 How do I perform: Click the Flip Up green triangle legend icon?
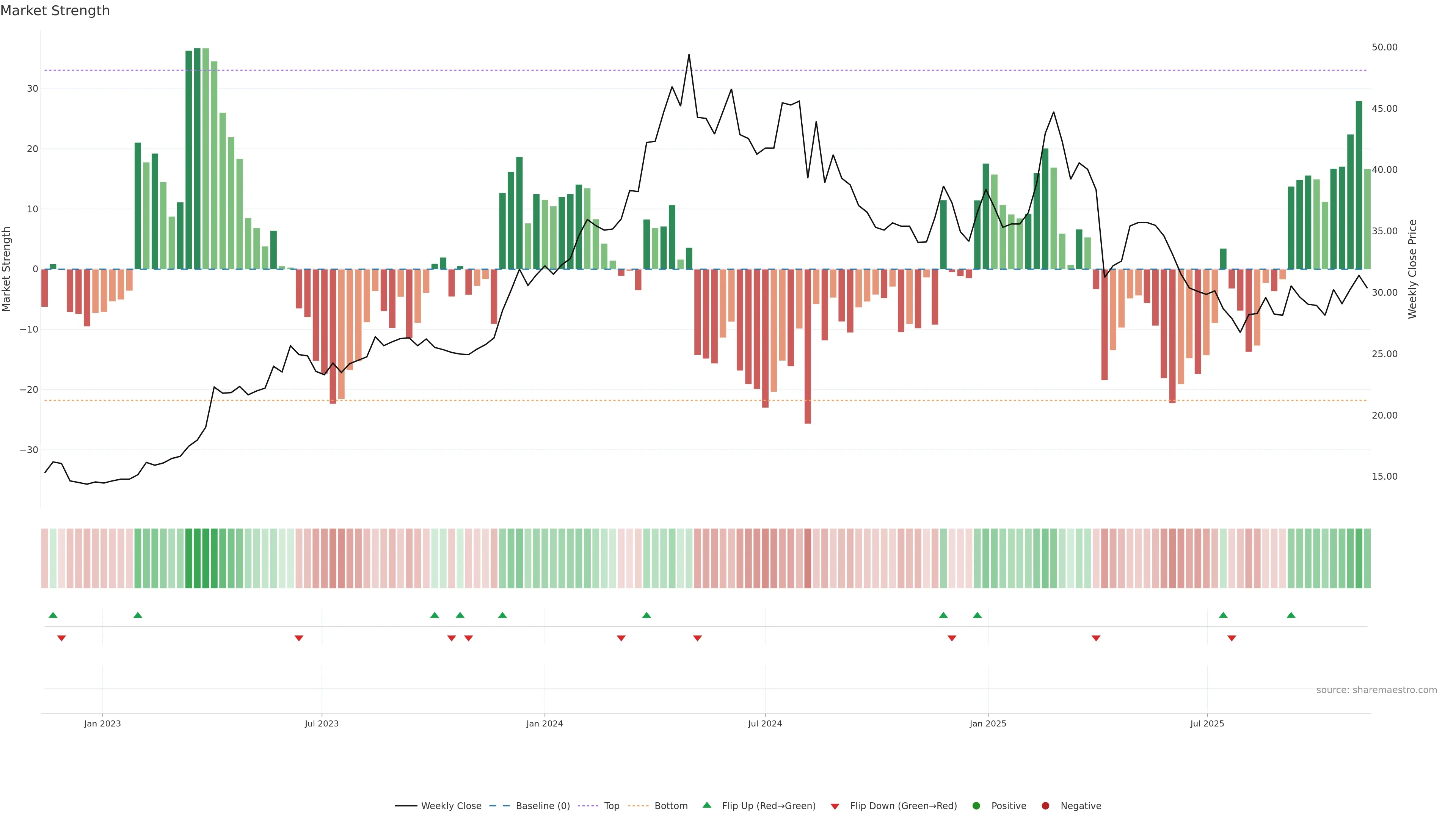coord(706,805)
